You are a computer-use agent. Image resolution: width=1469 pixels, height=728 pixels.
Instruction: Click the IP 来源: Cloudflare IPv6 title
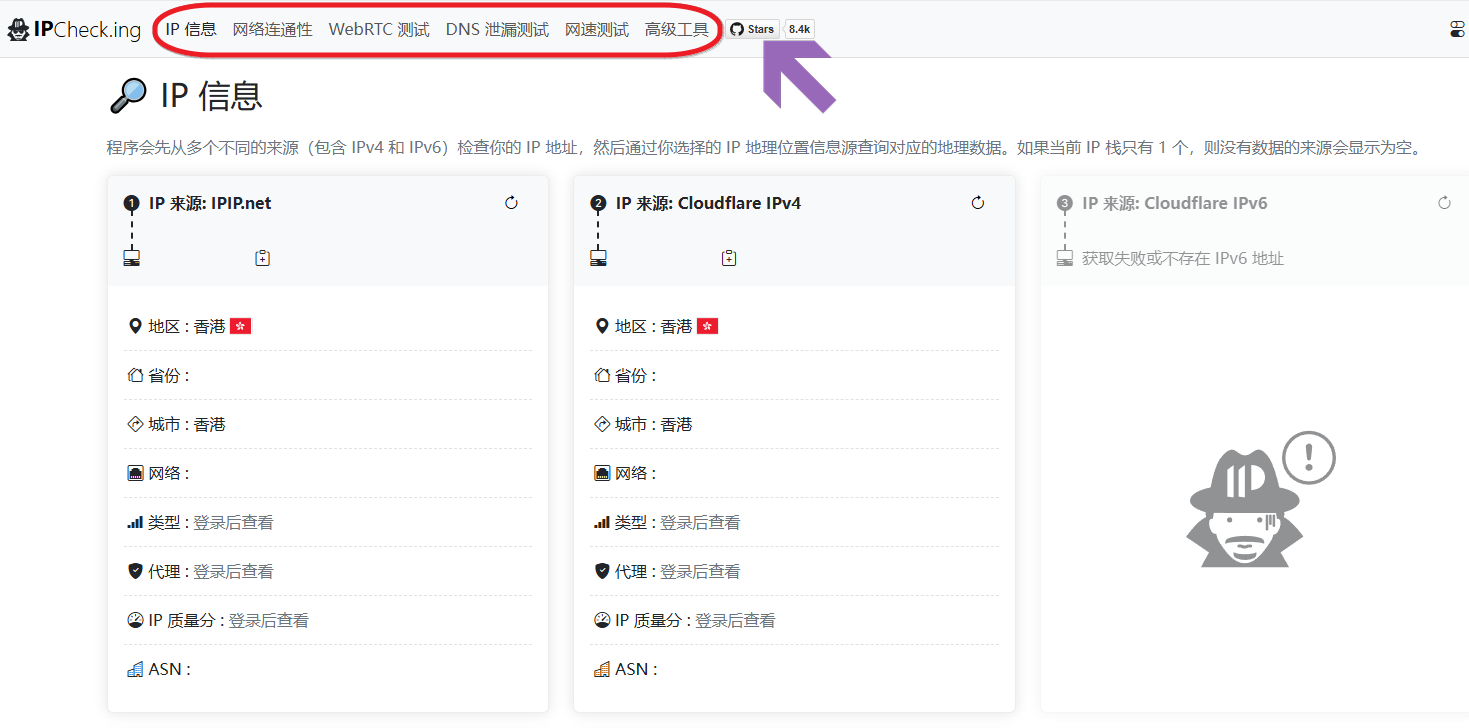coord(1175,203)
